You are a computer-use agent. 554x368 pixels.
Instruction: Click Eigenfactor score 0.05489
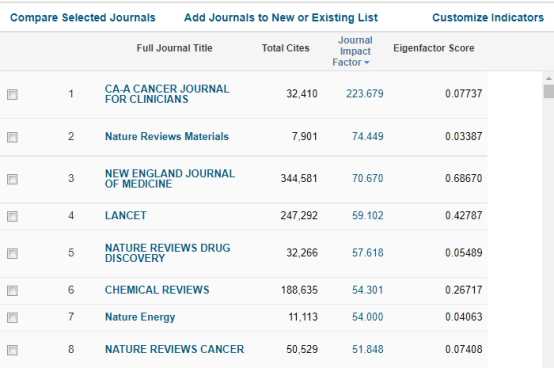464,253
